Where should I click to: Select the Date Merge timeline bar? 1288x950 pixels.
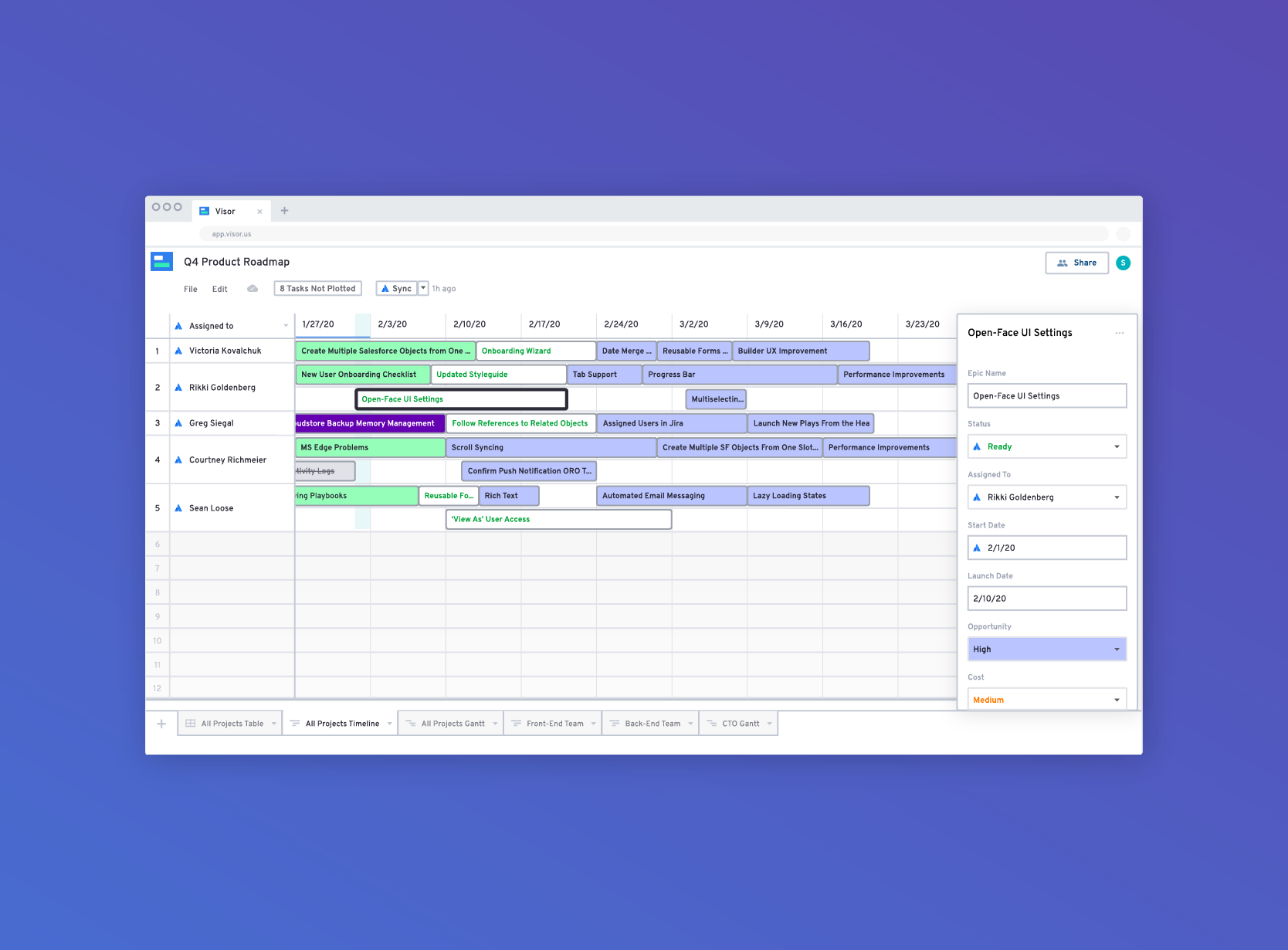[626, 351]
